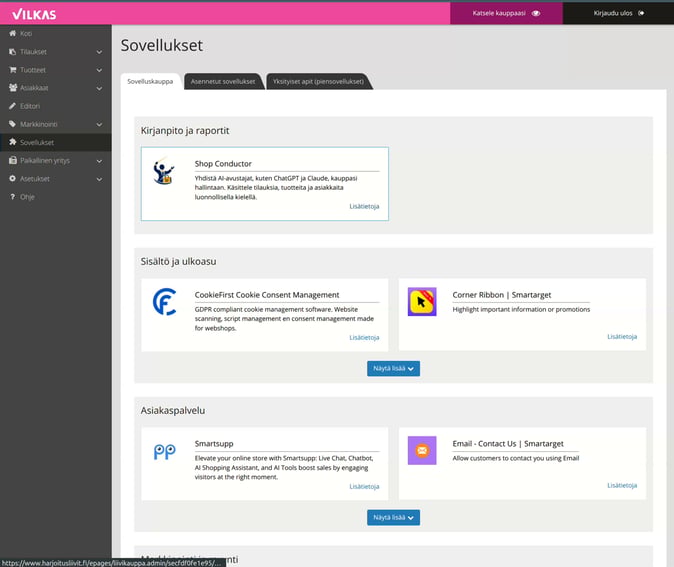Click Corner Ribbon | Smartarget title
The image size is (674, 567).
tap(502, 295)
